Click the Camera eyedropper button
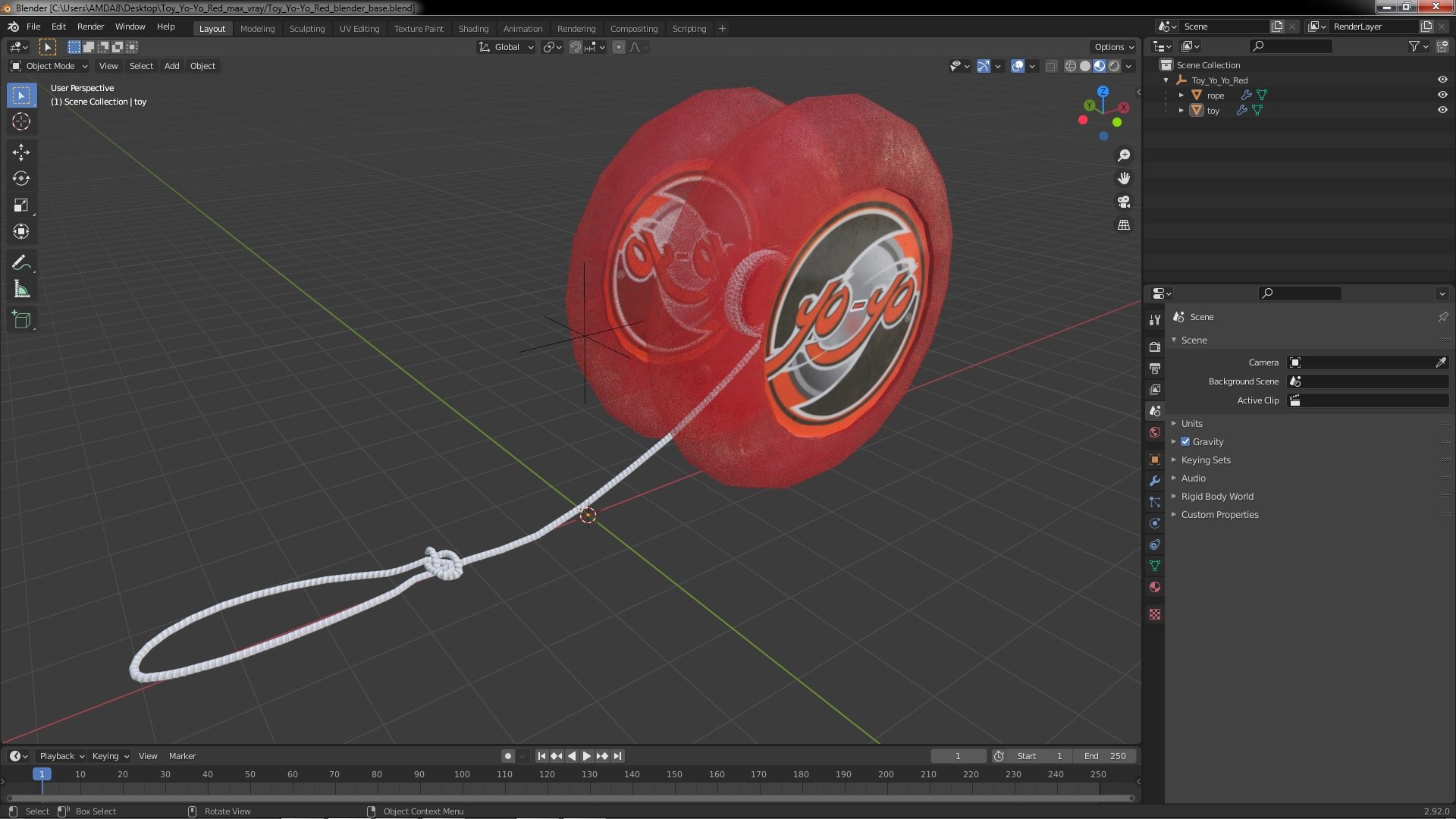The height and width of the screenshot is (819, 1456). 1441,362
